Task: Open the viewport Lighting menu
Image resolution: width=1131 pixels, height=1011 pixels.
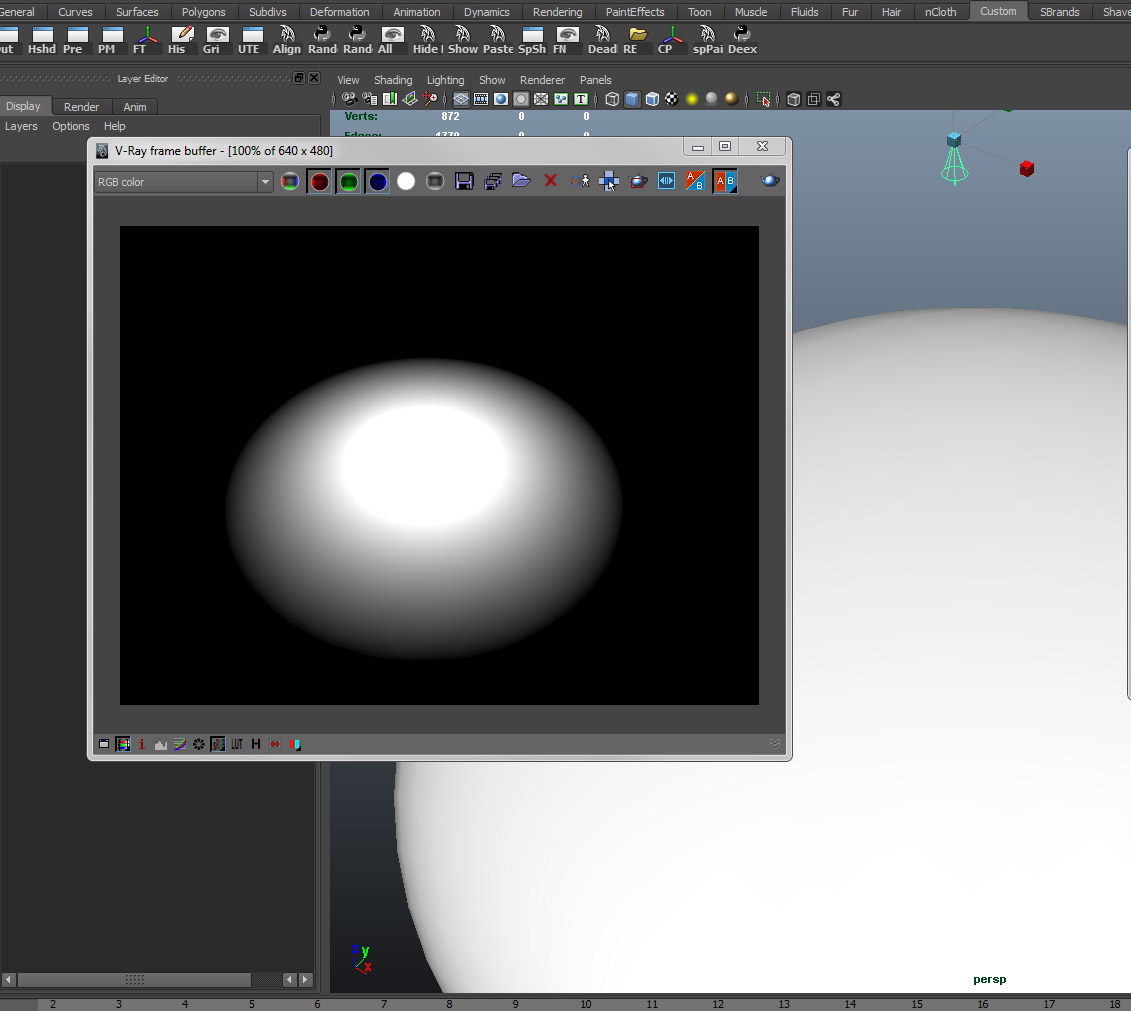Action: pos(446,80)
